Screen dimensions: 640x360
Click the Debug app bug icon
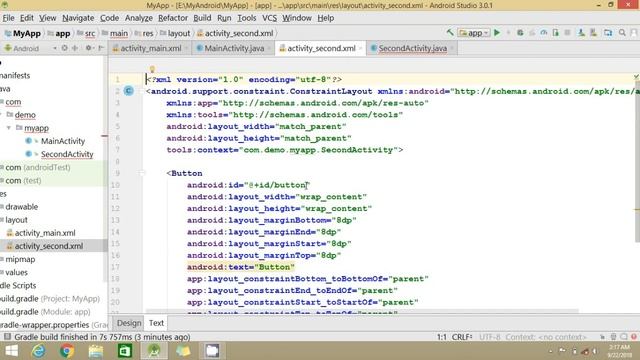(x=520, y=33)
